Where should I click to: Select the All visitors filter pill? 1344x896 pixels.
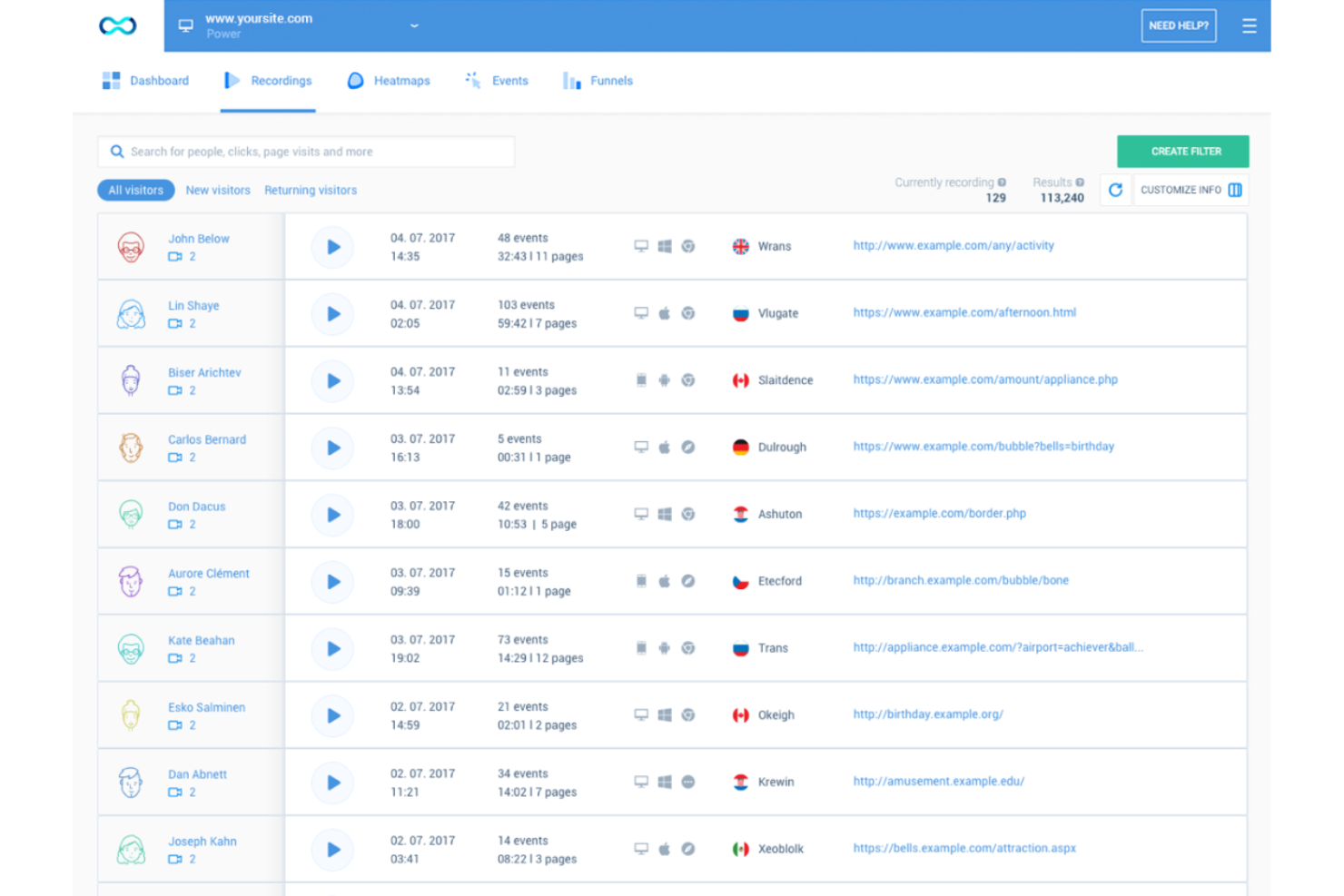tap(135, 190)
